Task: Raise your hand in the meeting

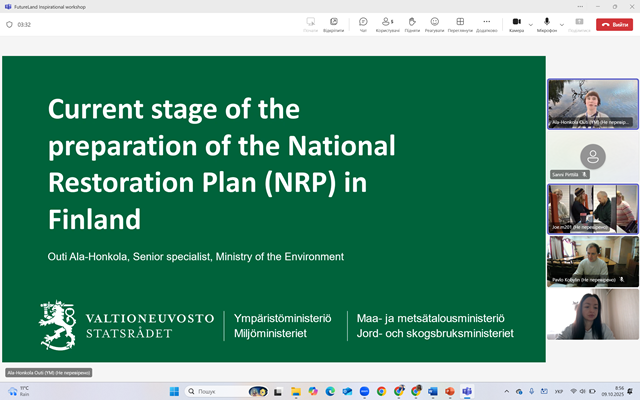Action: point(411,24)
